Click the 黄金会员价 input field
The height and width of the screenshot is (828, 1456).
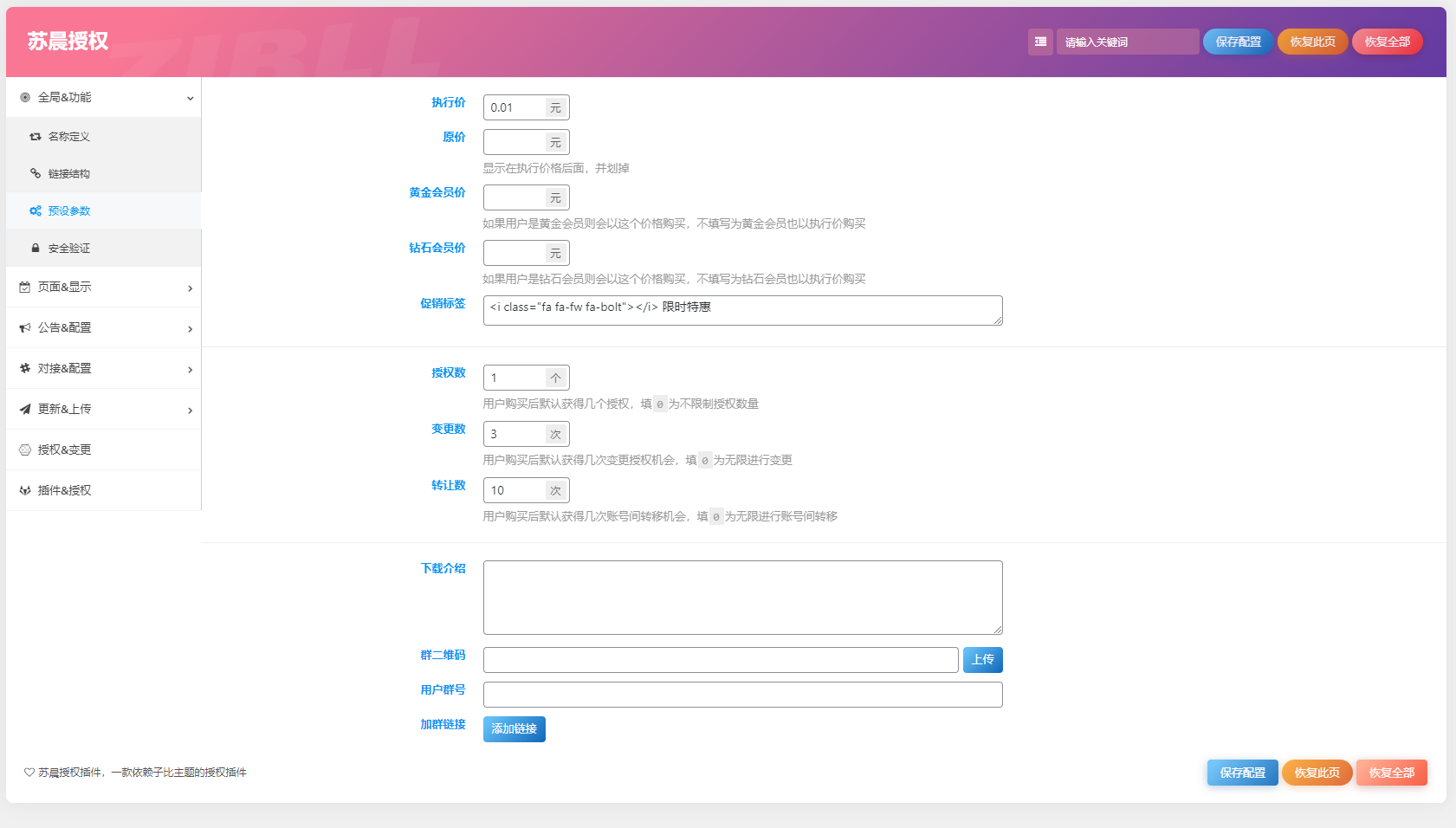coord(514,197)
